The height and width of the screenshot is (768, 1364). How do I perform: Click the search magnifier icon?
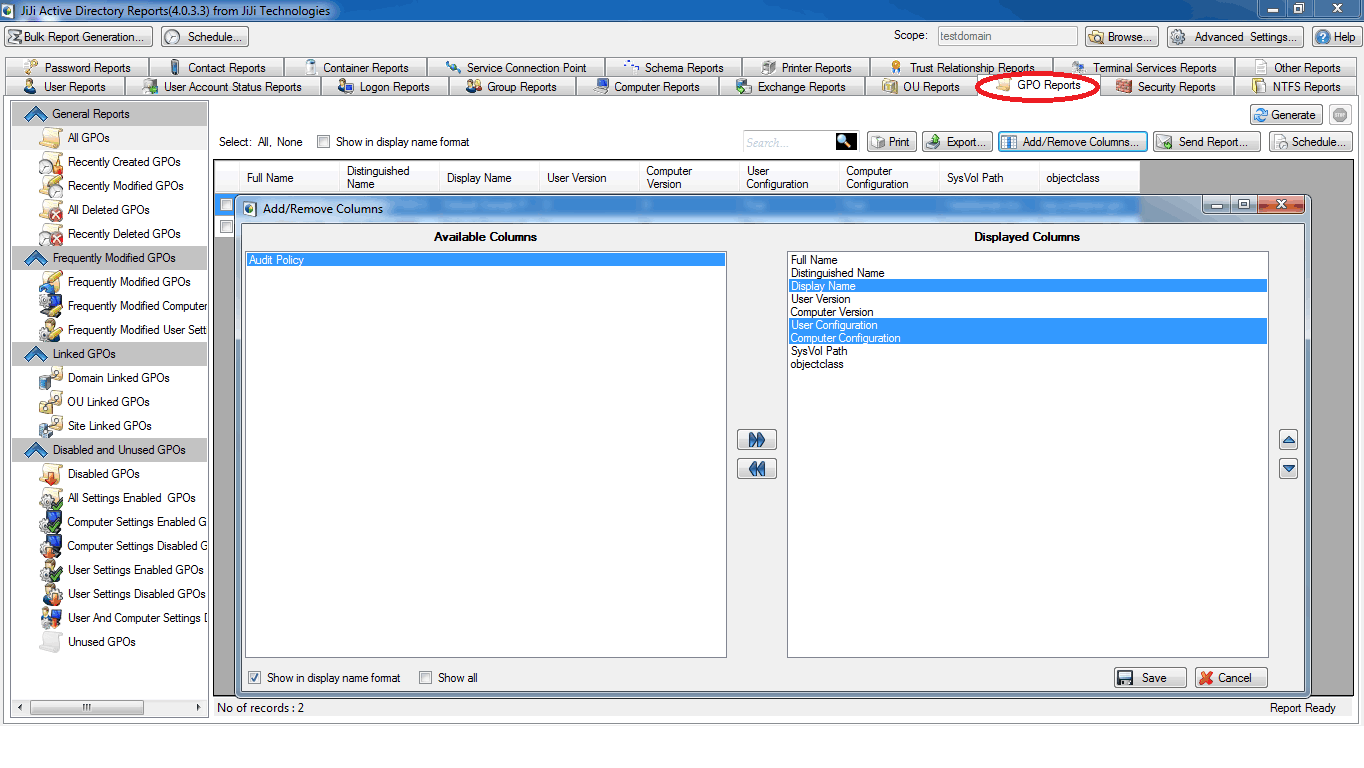pyautogui.click(x=847, y=142)
